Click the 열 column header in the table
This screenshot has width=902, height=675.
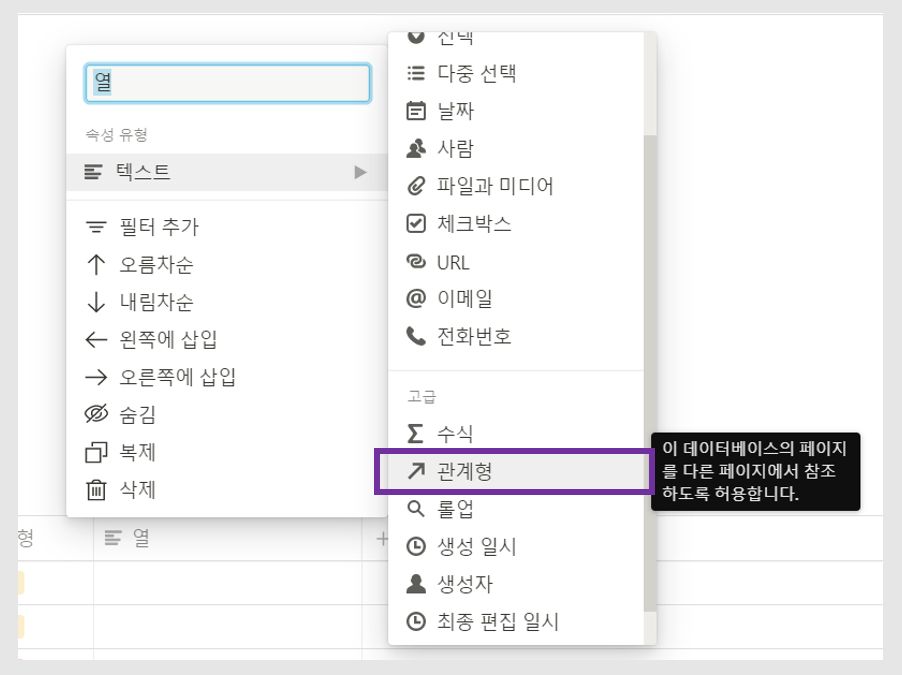point(228,539)
